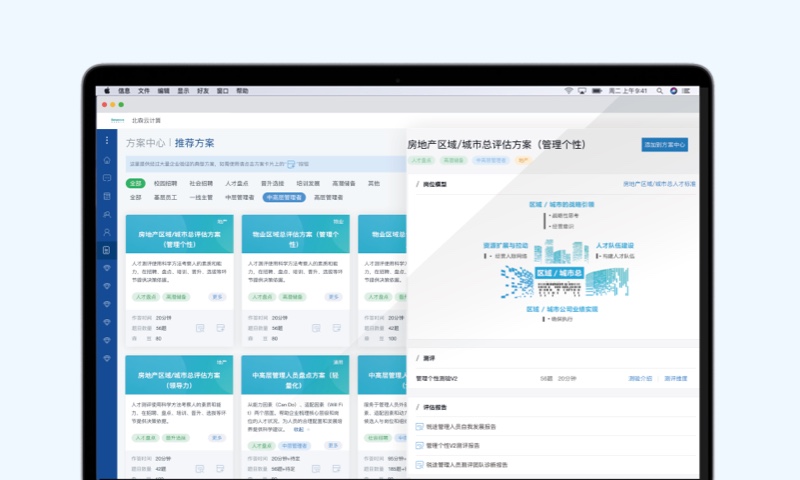This screenshot has width=800, height=480.
Task: Open the 帮助 menu in menu bar
Action: [242, 90]
